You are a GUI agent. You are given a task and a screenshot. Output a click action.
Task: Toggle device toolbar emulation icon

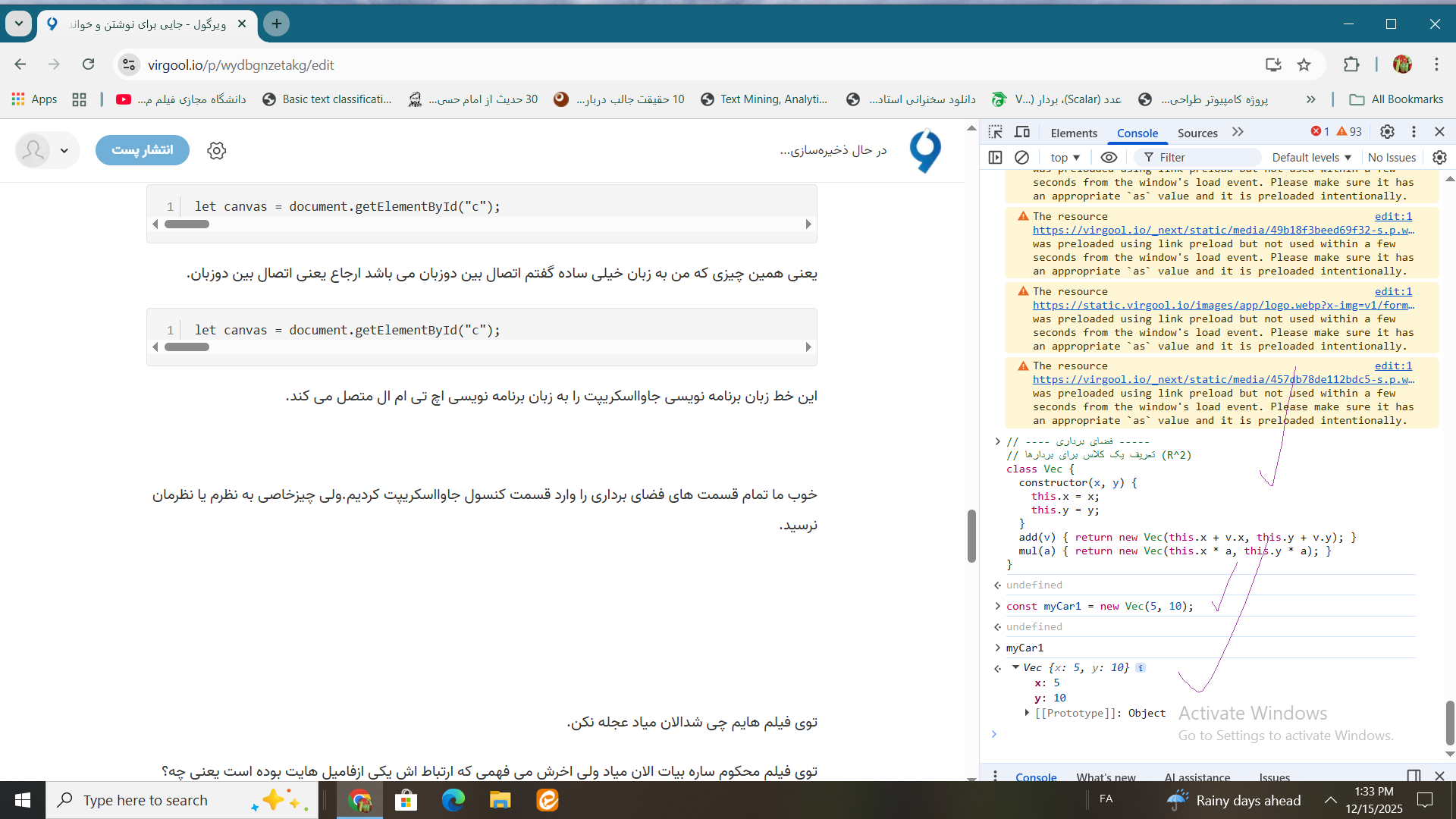pos(1022,132)
